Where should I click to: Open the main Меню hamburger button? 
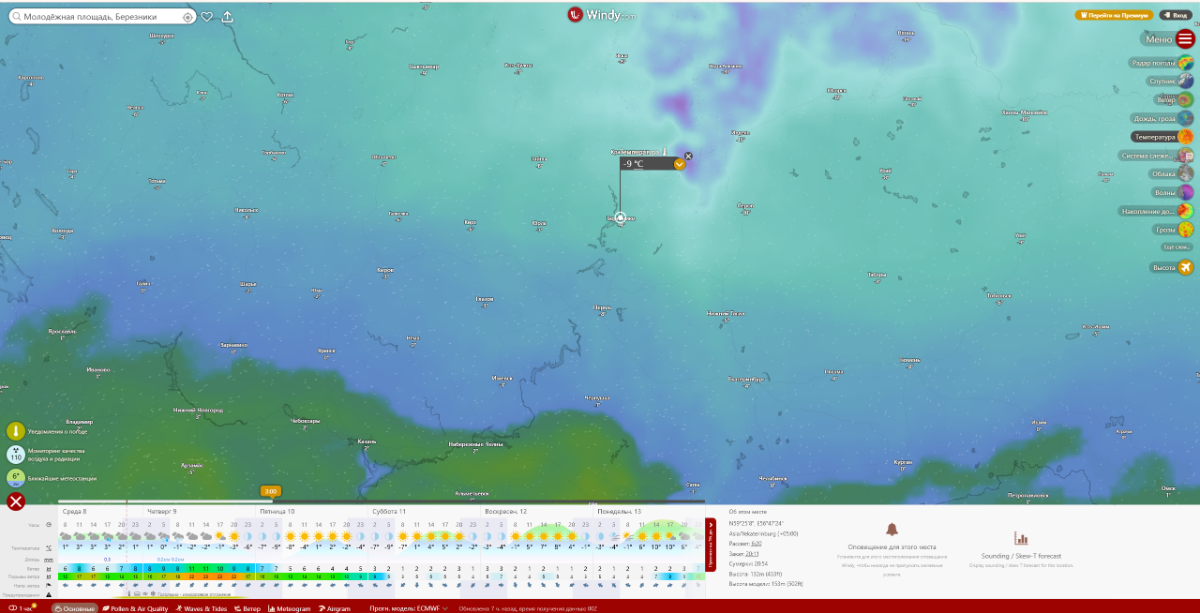pyautogui.click(x=1185, y=39)
